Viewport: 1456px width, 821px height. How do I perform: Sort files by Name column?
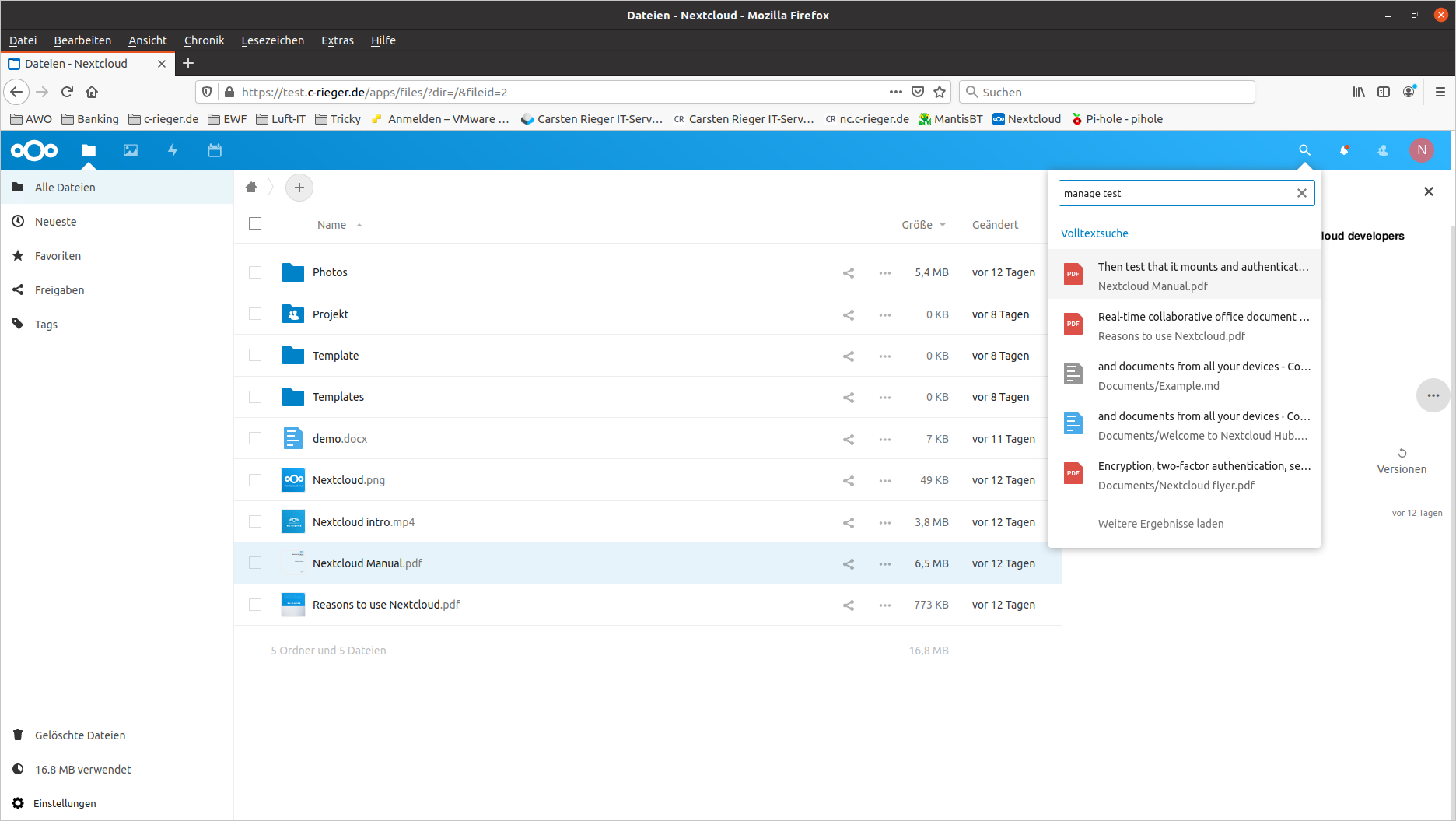point(332,225)
